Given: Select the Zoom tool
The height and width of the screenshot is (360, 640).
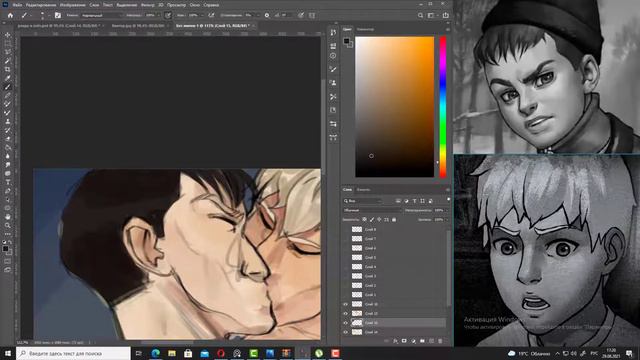Looking at the screenshot, I should (x=8, y=225).
